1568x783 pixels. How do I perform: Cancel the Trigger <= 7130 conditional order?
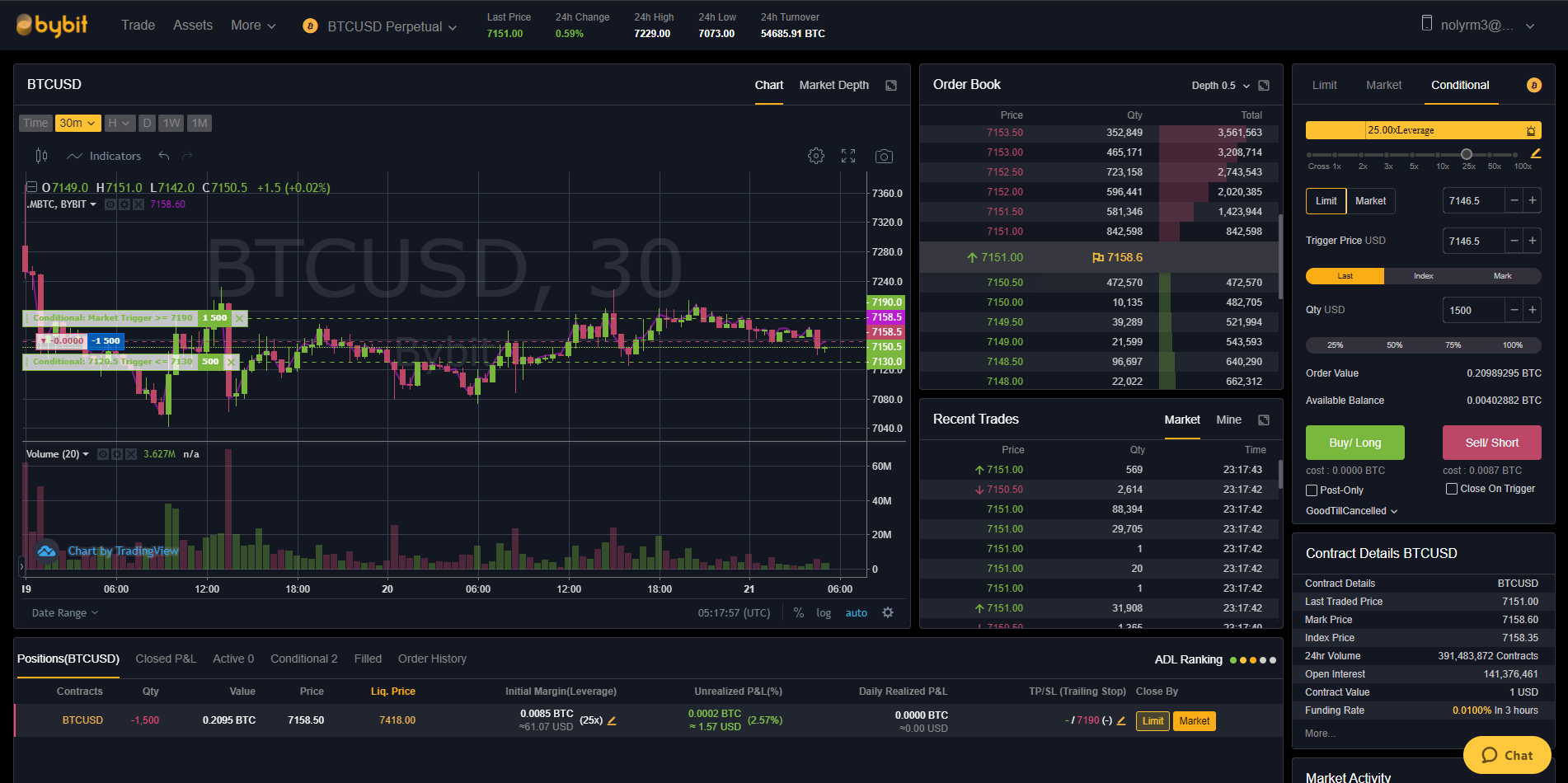tap(232, 362)
